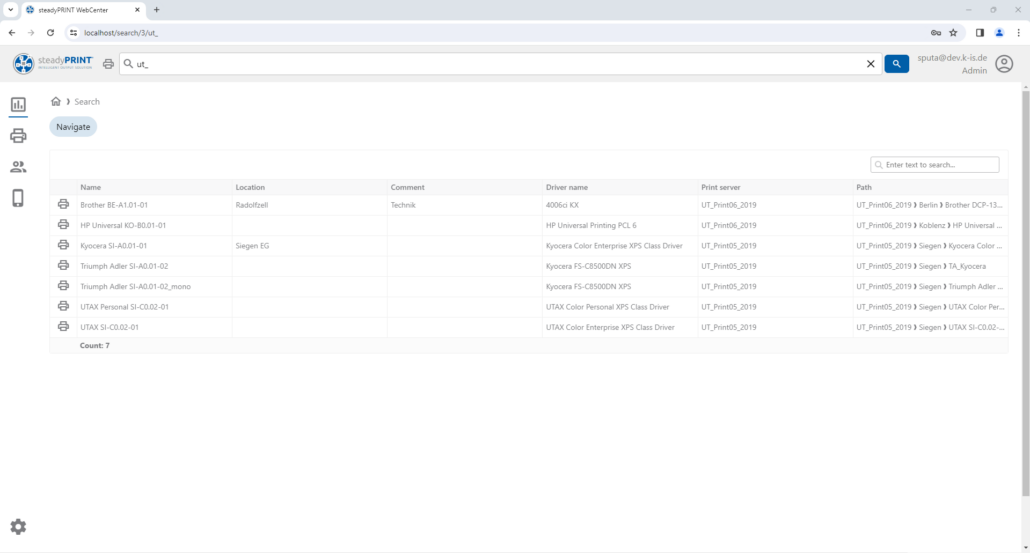1030x553 pixels.
Task: Open the mobile devices section in sidebar
Action: [18, 198]
